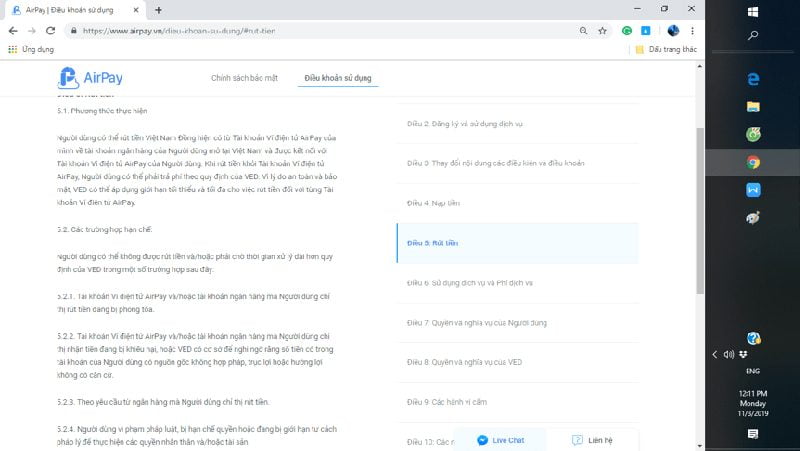800x451 pixels.
Task: Open the Live Chat button
Action: (x=501, y=440)
